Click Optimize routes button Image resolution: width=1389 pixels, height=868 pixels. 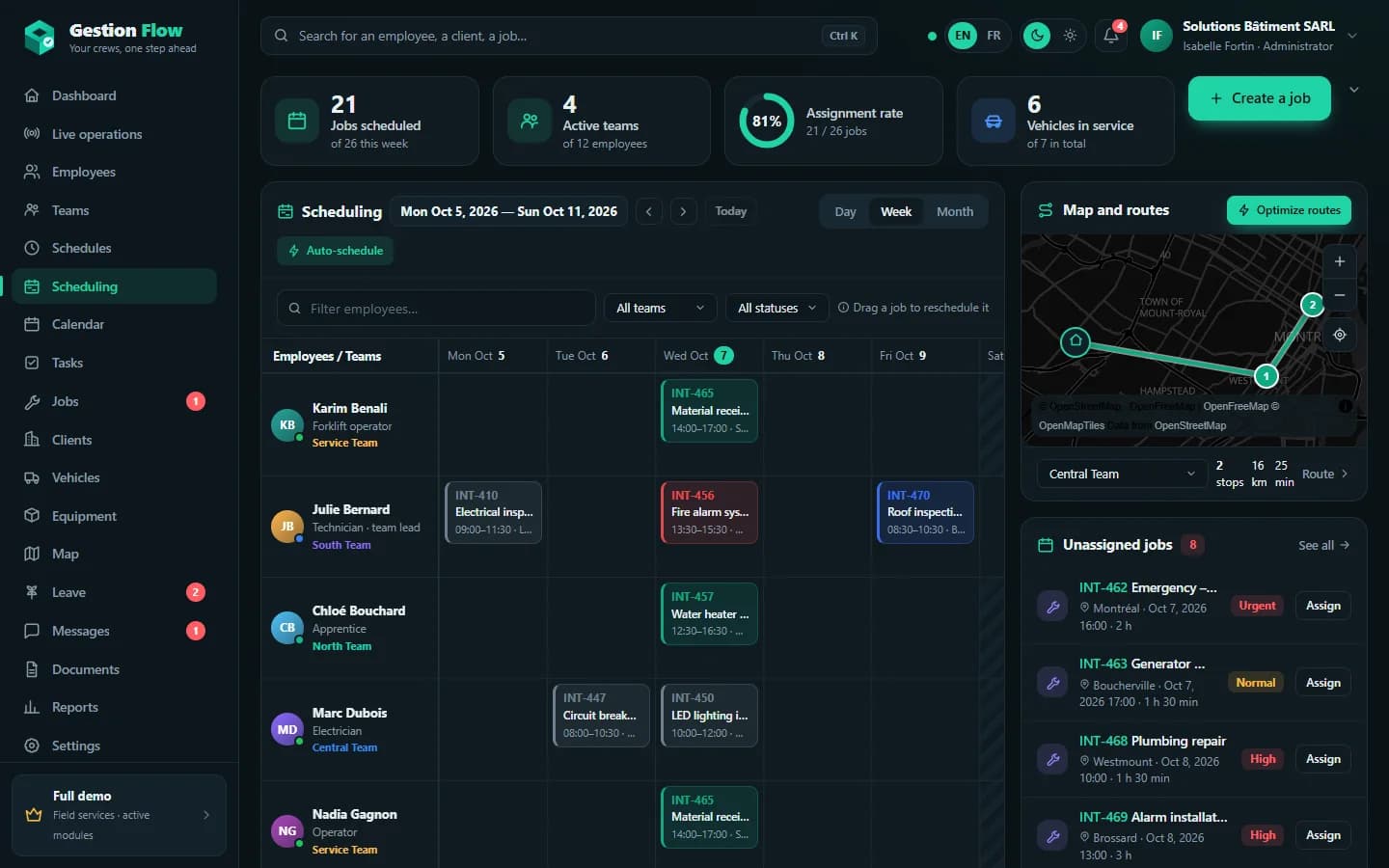(x=1289, y=210)
